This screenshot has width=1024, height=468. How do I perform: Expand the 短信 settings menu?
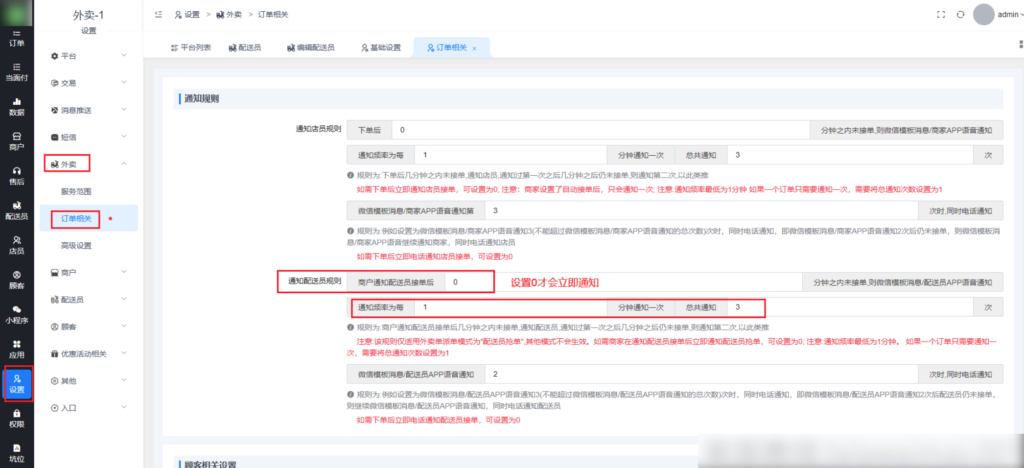(x=88, y=137)
